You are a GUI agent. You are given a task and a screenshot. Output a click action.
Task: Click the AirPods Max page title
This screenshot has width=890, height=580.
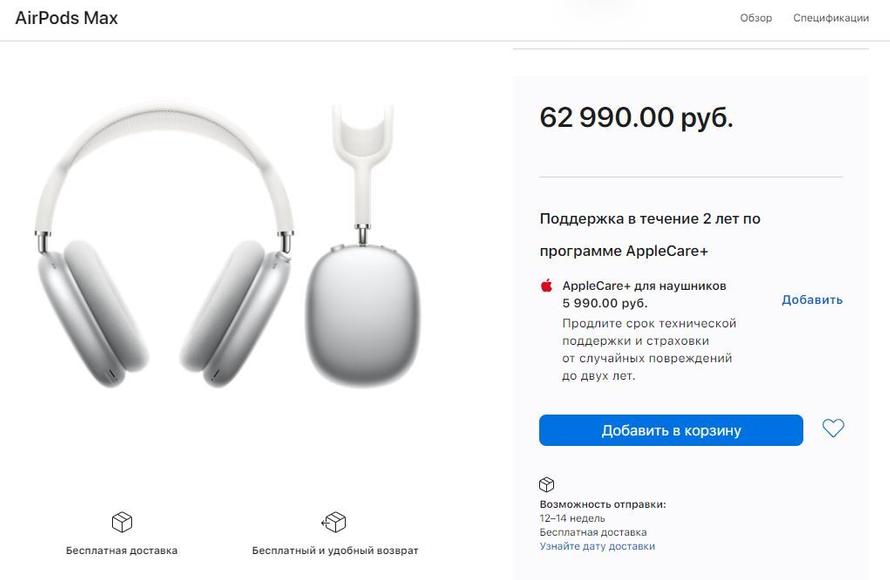point(66,18)
